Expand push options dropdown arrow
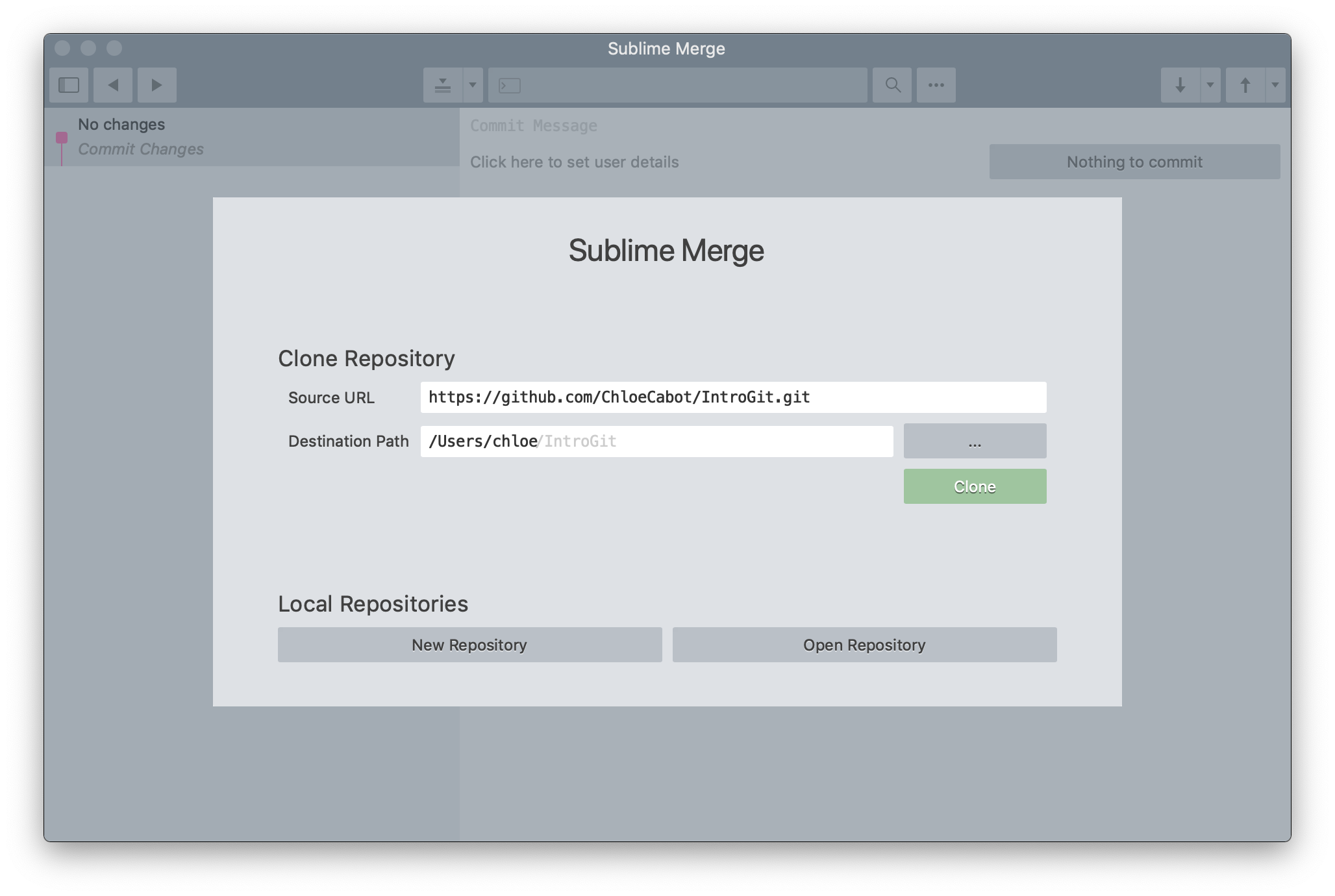 (x=1275, y=85)
